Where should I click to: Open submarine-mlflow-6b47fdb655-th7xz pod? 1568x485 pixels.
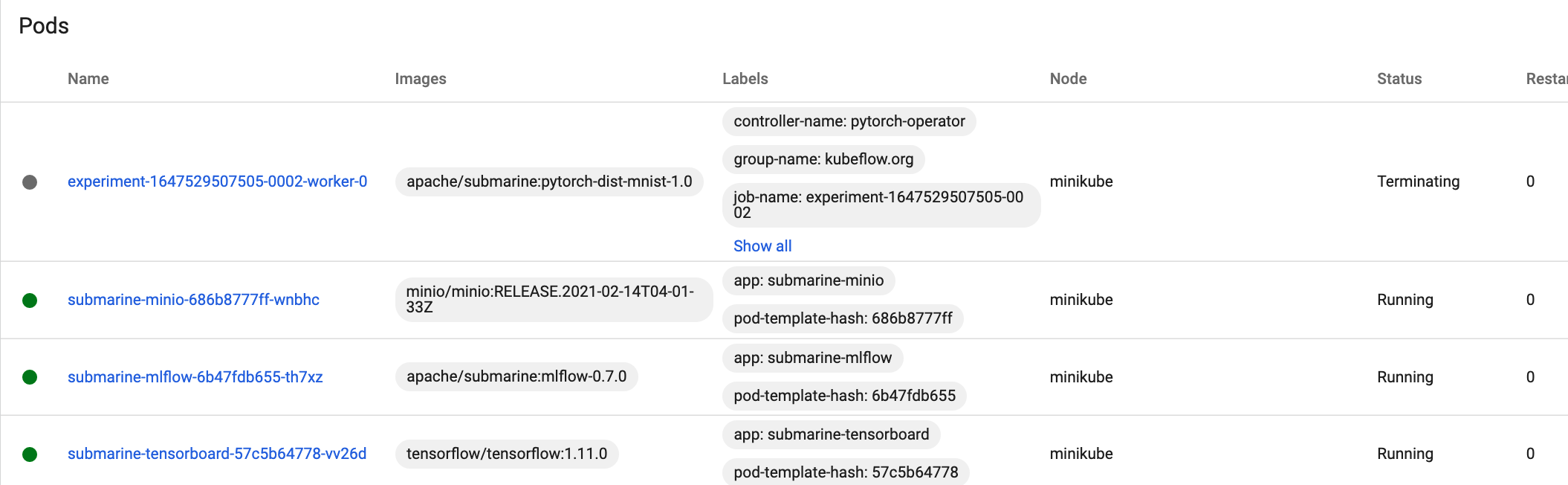(x=195, y=377)
